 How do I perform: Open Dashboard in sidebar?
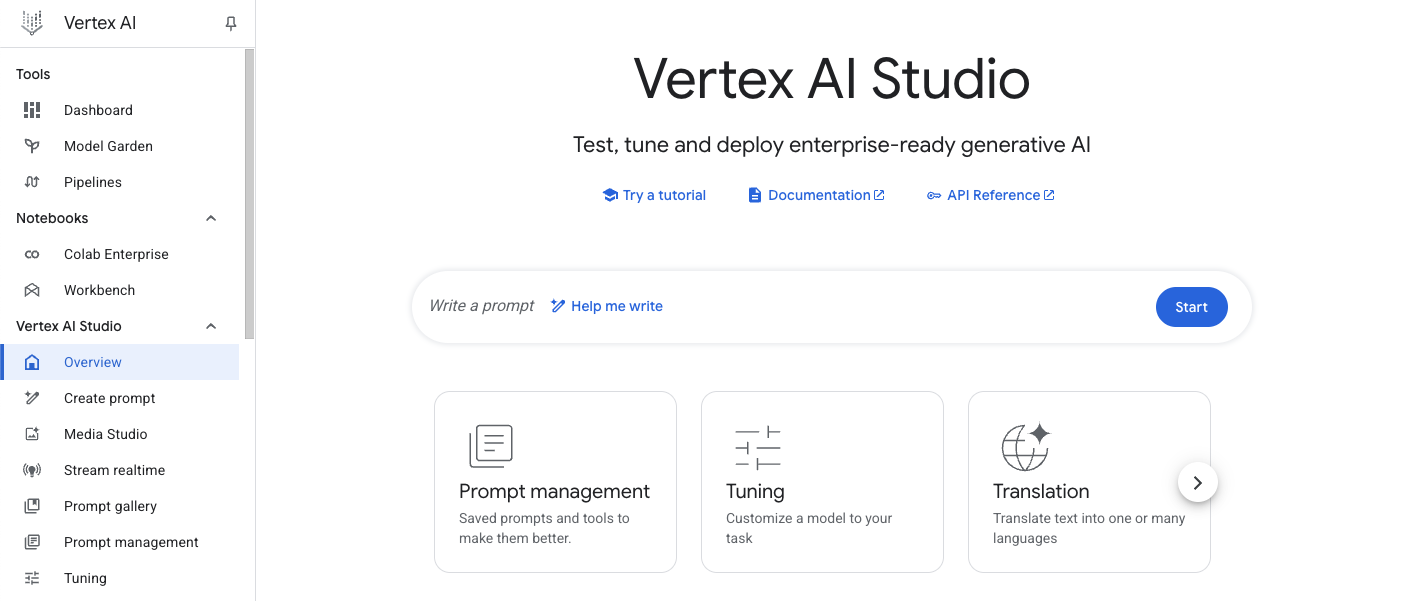(x=120, y=110)
